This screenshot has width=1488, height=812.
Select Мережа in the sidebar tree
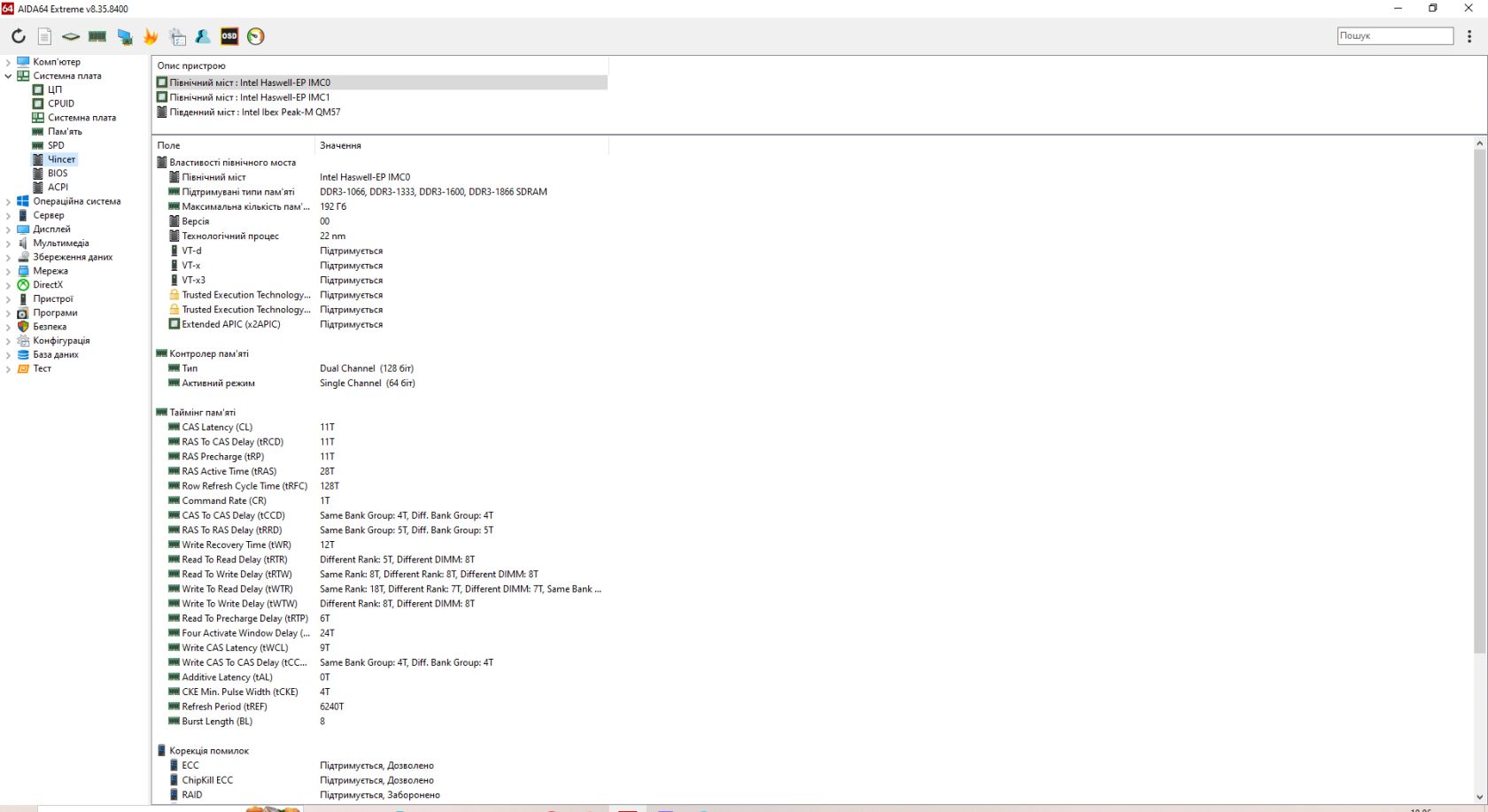[50, 271]
